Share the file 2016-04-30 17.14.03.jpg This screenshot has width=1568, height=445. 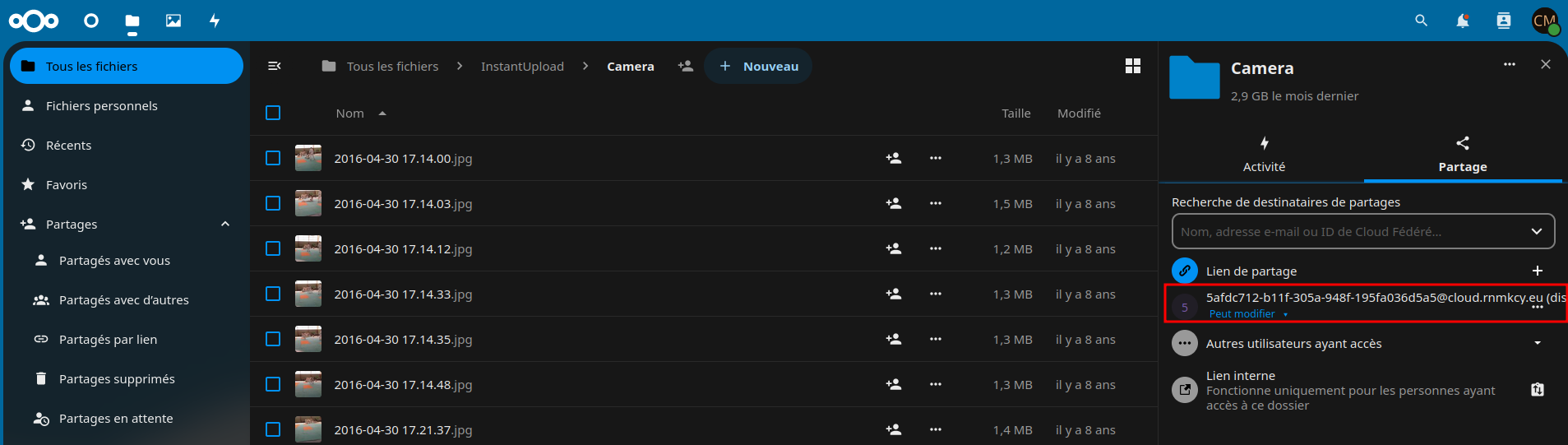[893, 203]
